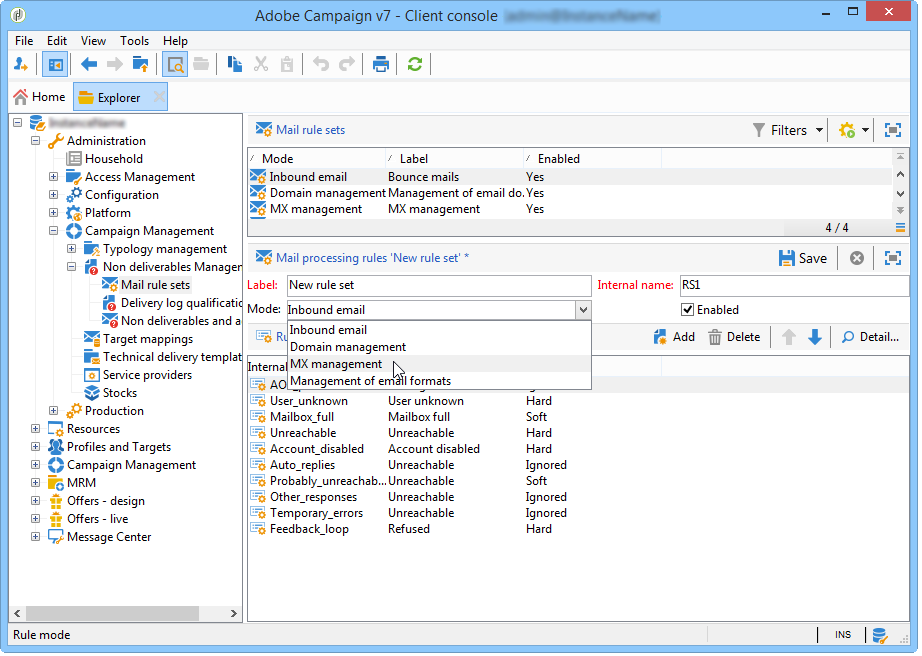The width and height of the screenshot is (922, 656).
Task: Select the Inbound email Bounce mails row
Action: pos(570,176)
